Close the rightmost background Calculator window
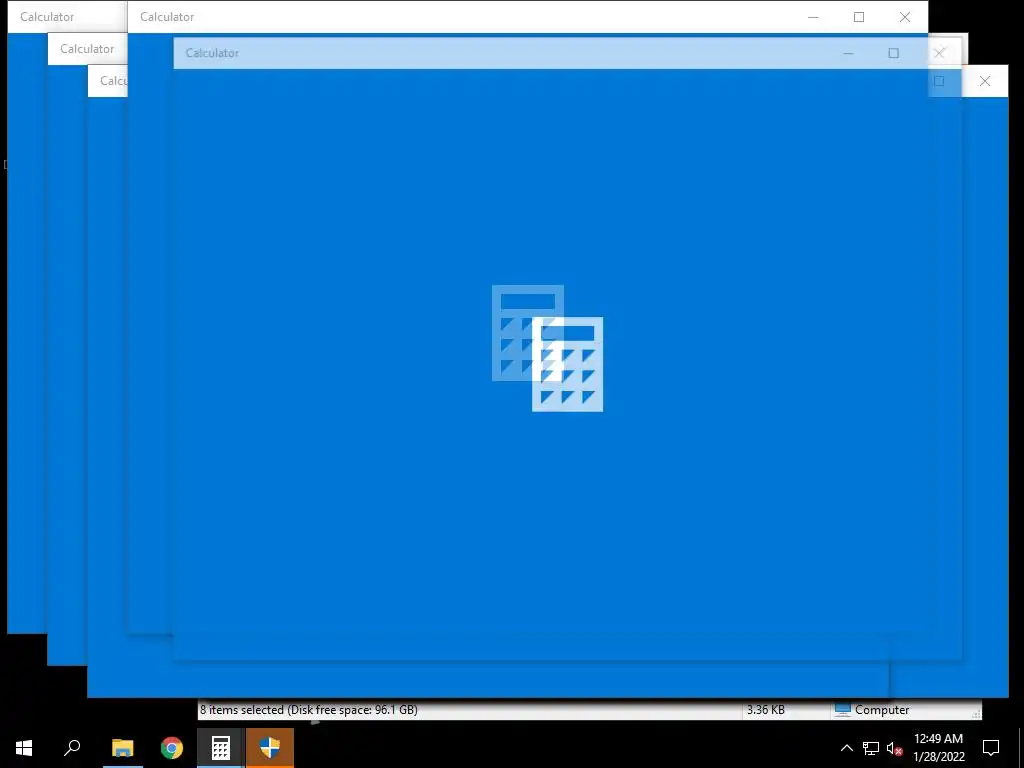This screenshot has width=1024, height=768. coord(985,81)
